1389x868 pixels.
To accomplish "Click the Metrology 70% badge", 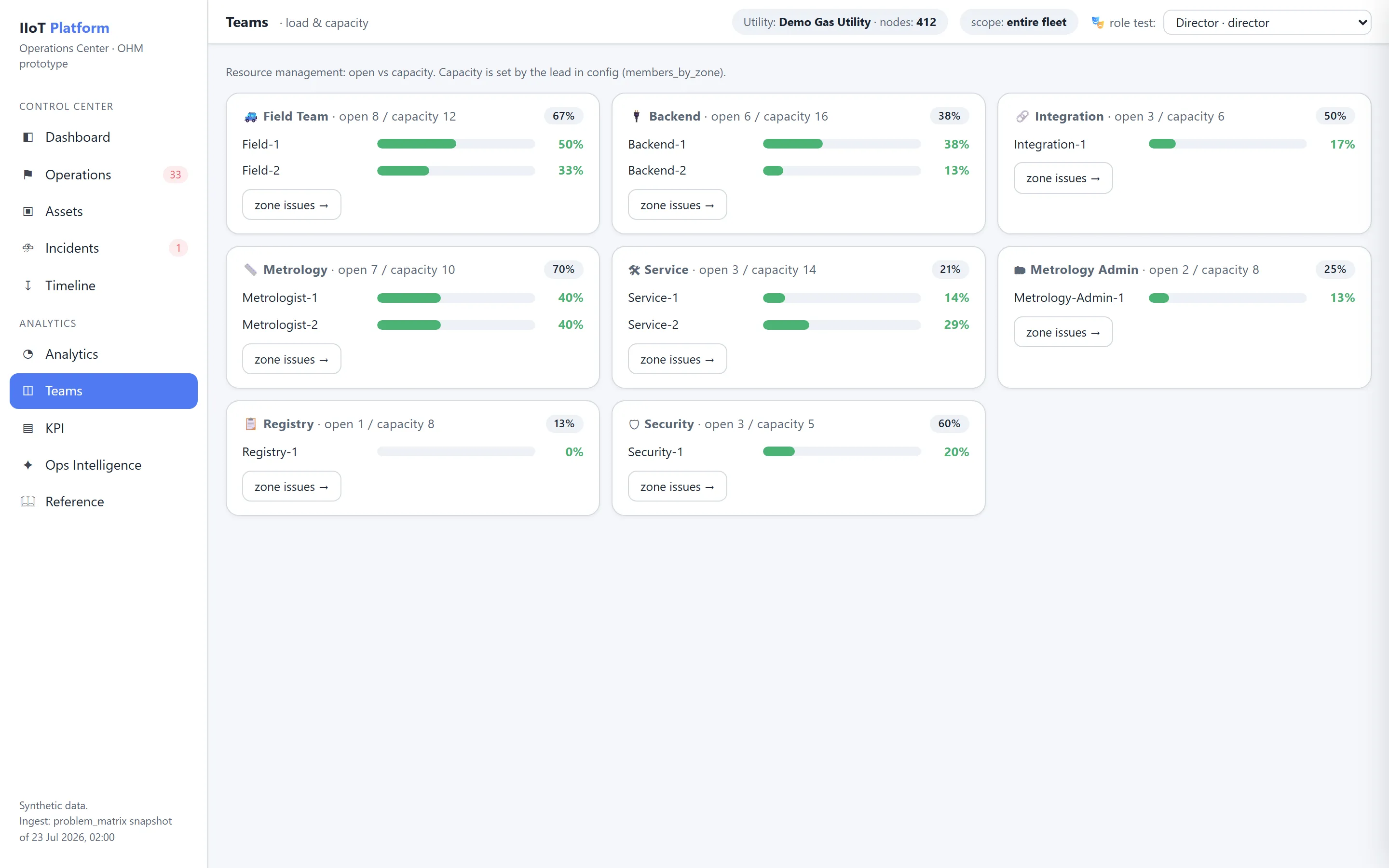I will click(563, 269).
